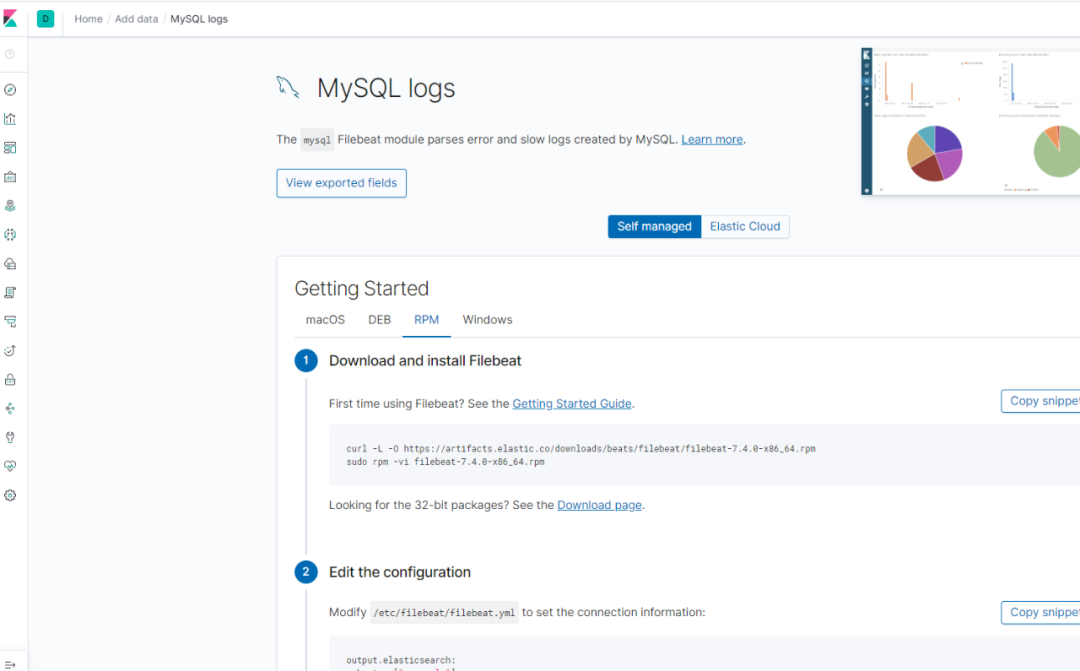Copy snippet for Edit the configuration

(x=1041, y=612)
